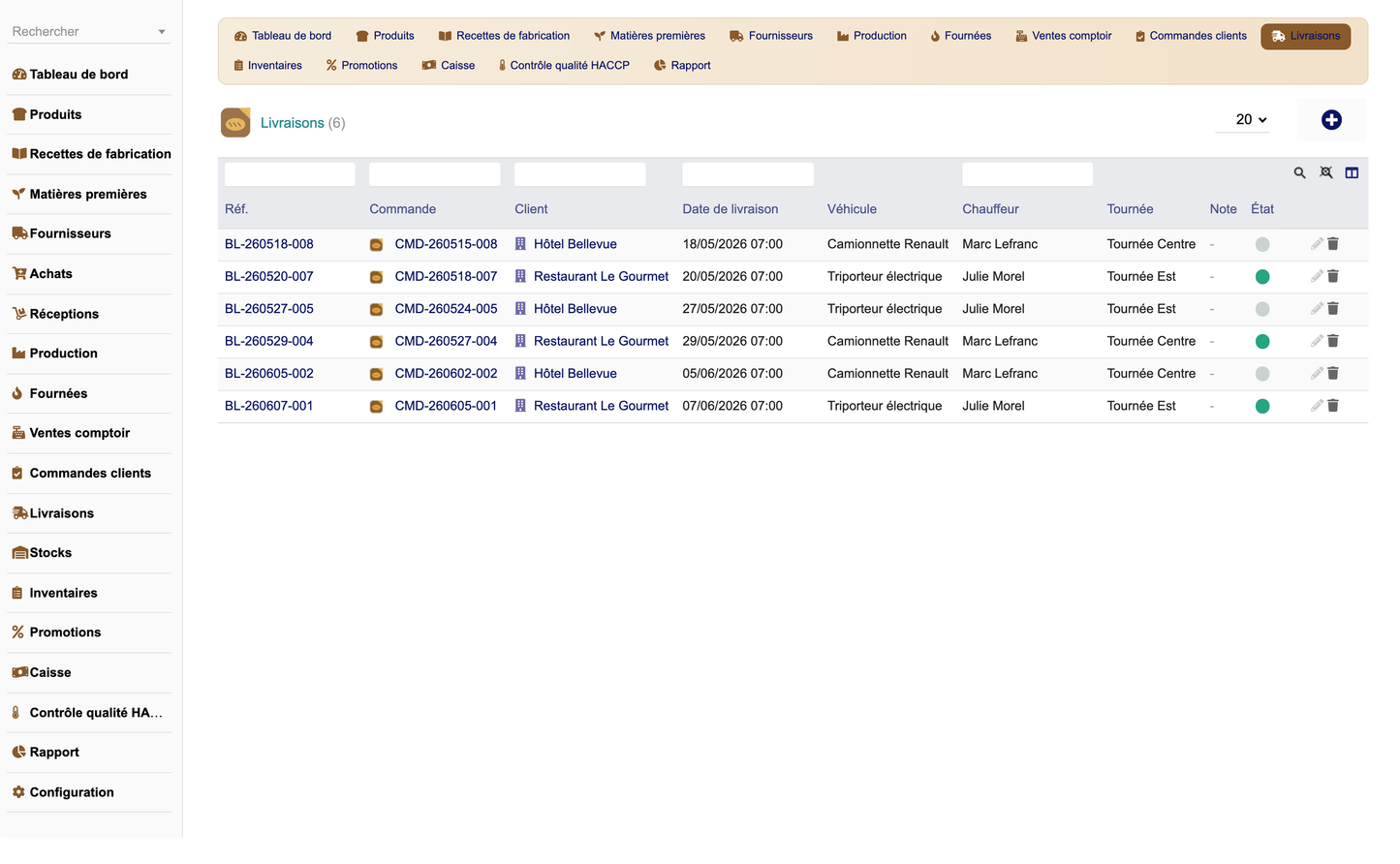Edit delivery BL-260527-005 with pencil icon
Image resolution: width=1400 pixels, height=864 pixels.
[1317, 309]
